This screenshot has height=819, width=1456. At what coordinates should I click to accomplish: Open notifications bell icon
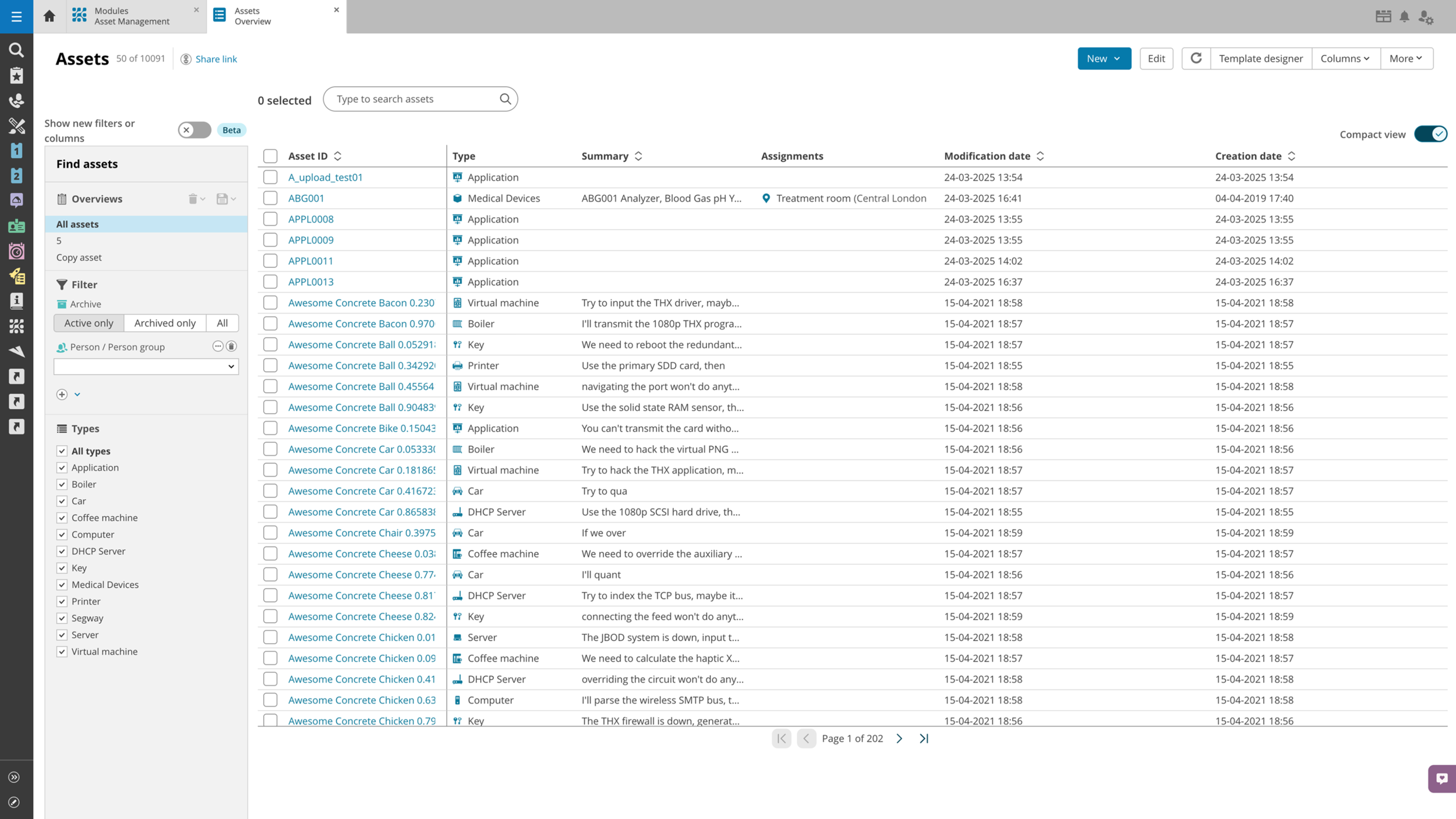tap(1404, 16)
